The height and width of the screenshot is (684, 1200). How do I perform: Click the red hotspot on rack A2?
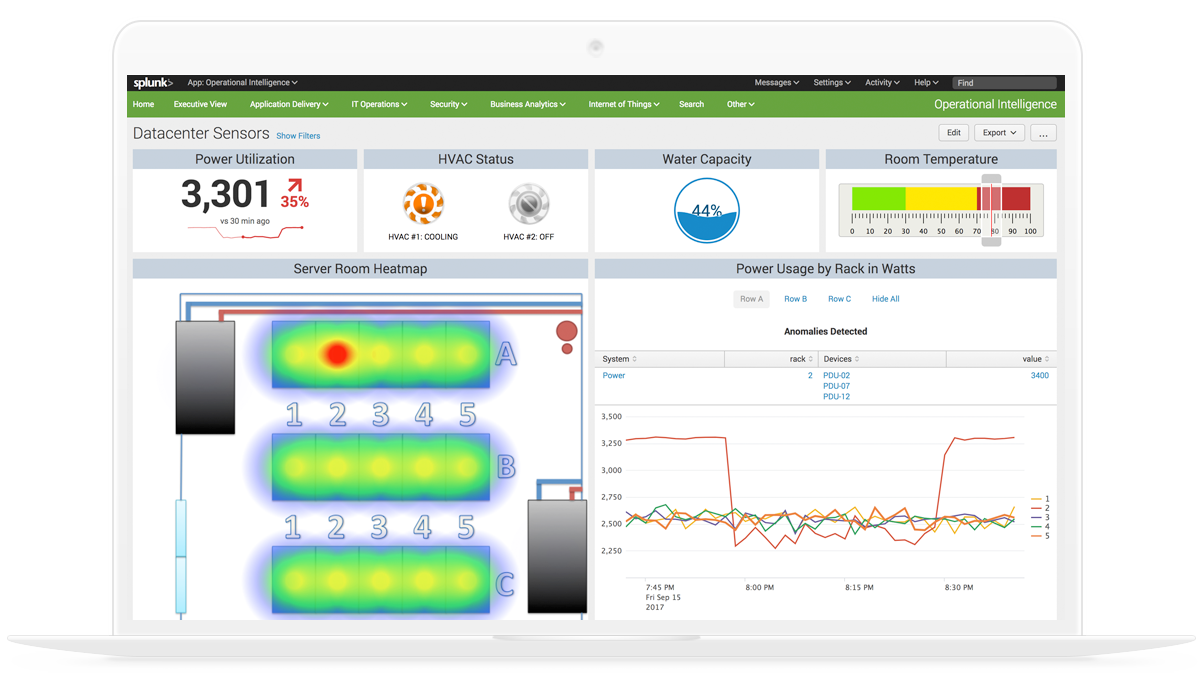tap(337, 353)
